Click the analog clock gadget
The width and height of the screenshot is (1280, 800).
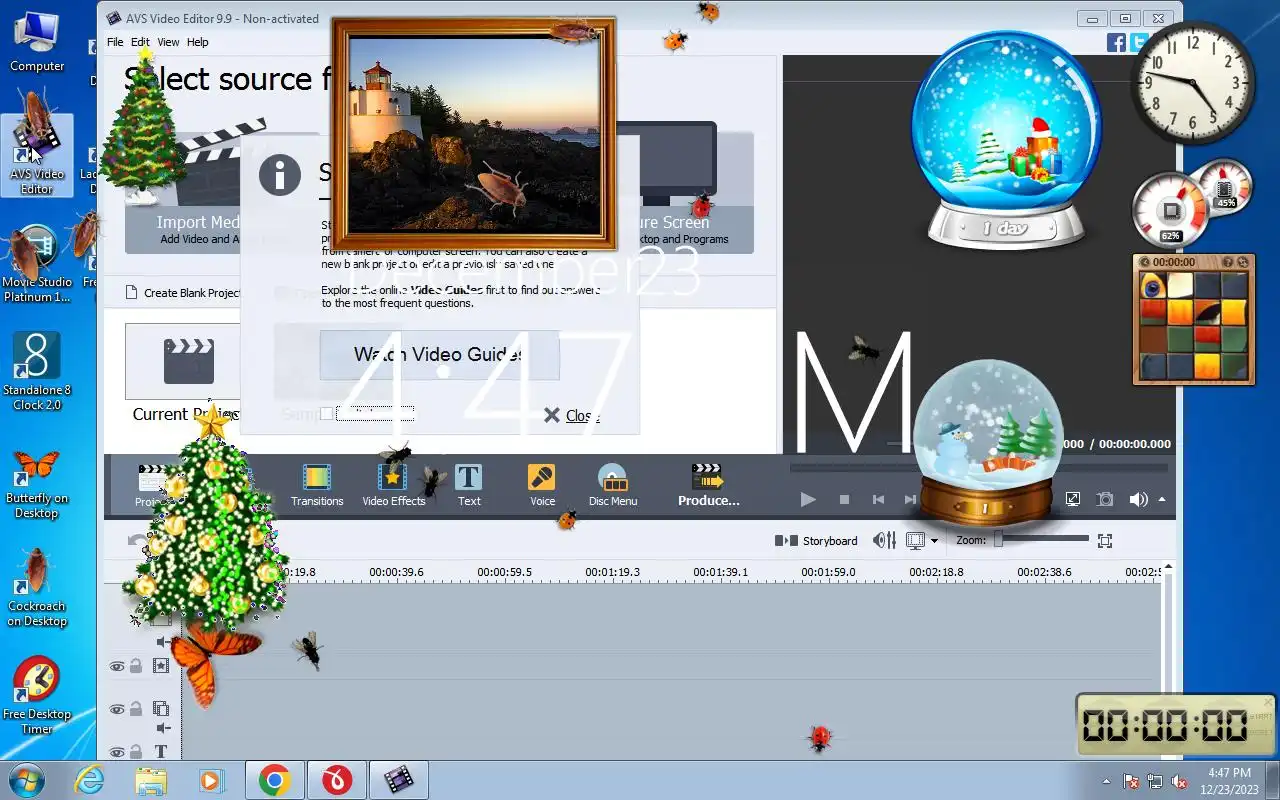1193,84
